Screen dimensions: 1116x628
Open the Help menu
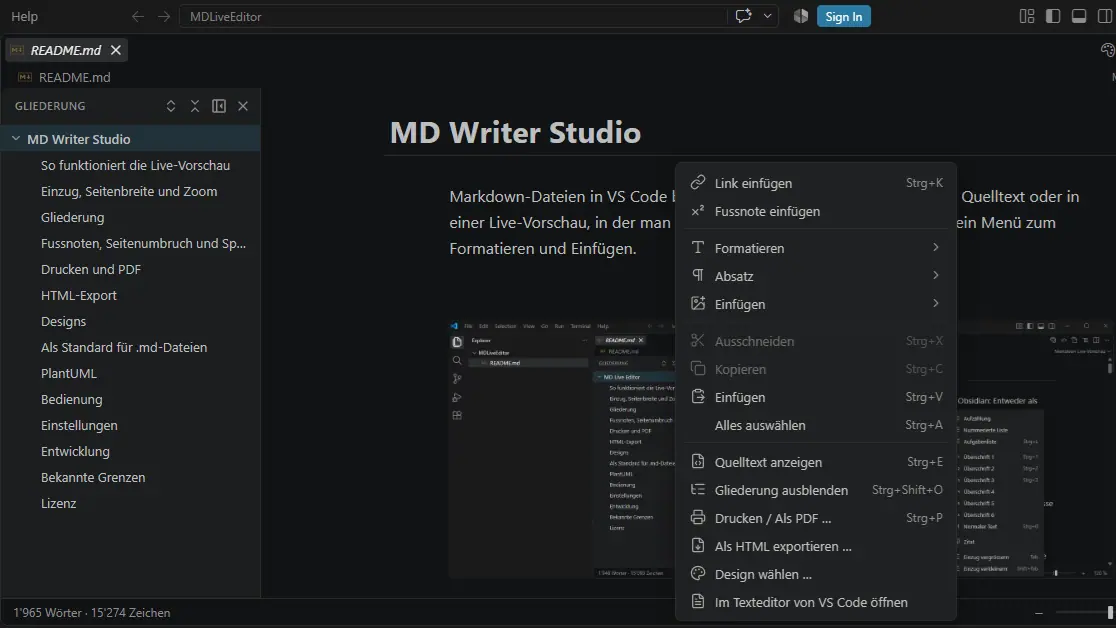point(24,16)
